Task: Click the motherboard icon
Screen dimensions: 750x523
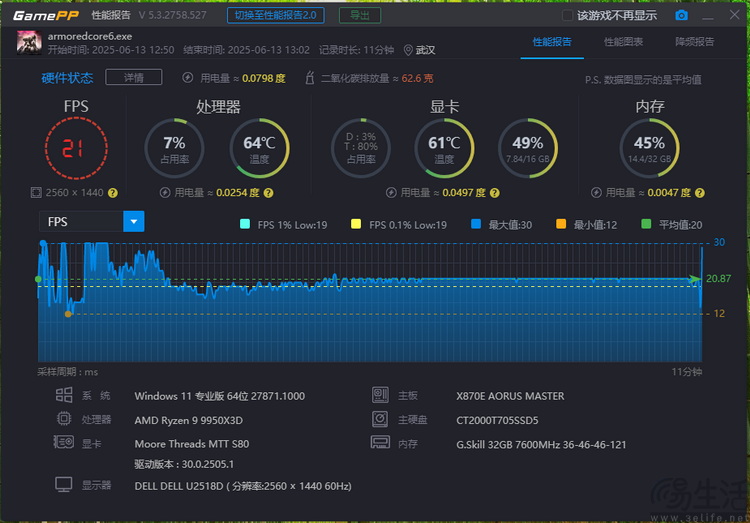Action: (x=380, y=395)
